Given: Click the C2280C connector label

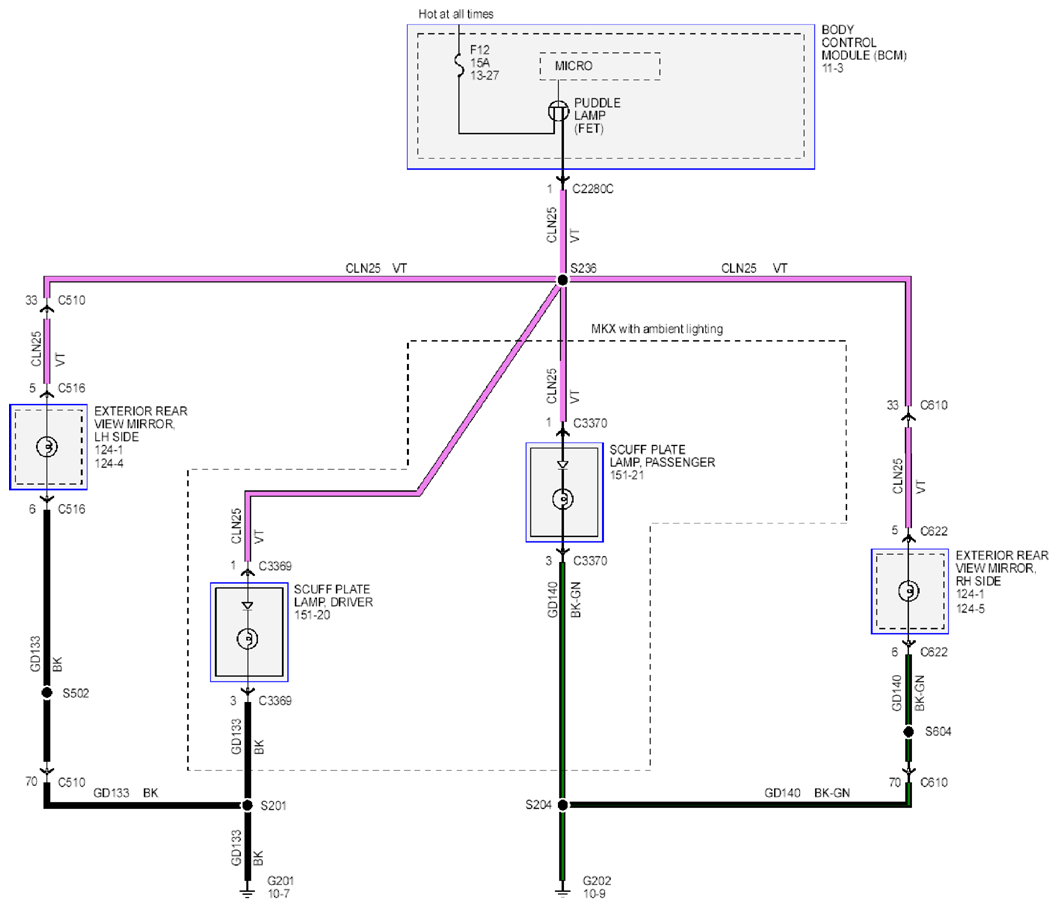Looking at the screenshot, I should pyautogui.click(x=593, y=189).
